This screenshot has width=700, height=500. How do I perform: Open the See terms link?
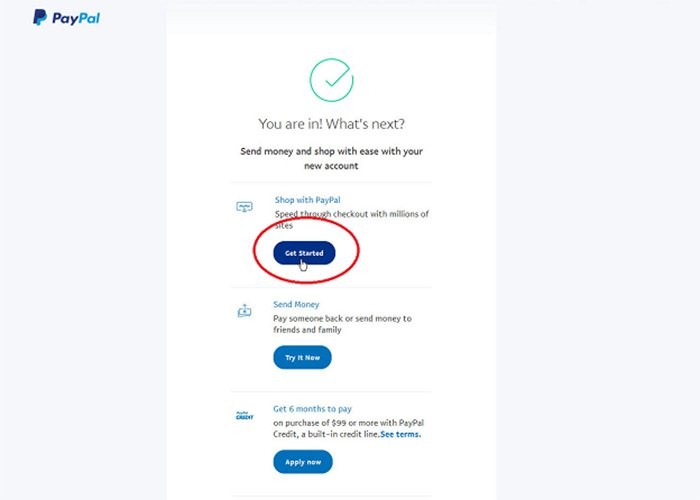400,434
